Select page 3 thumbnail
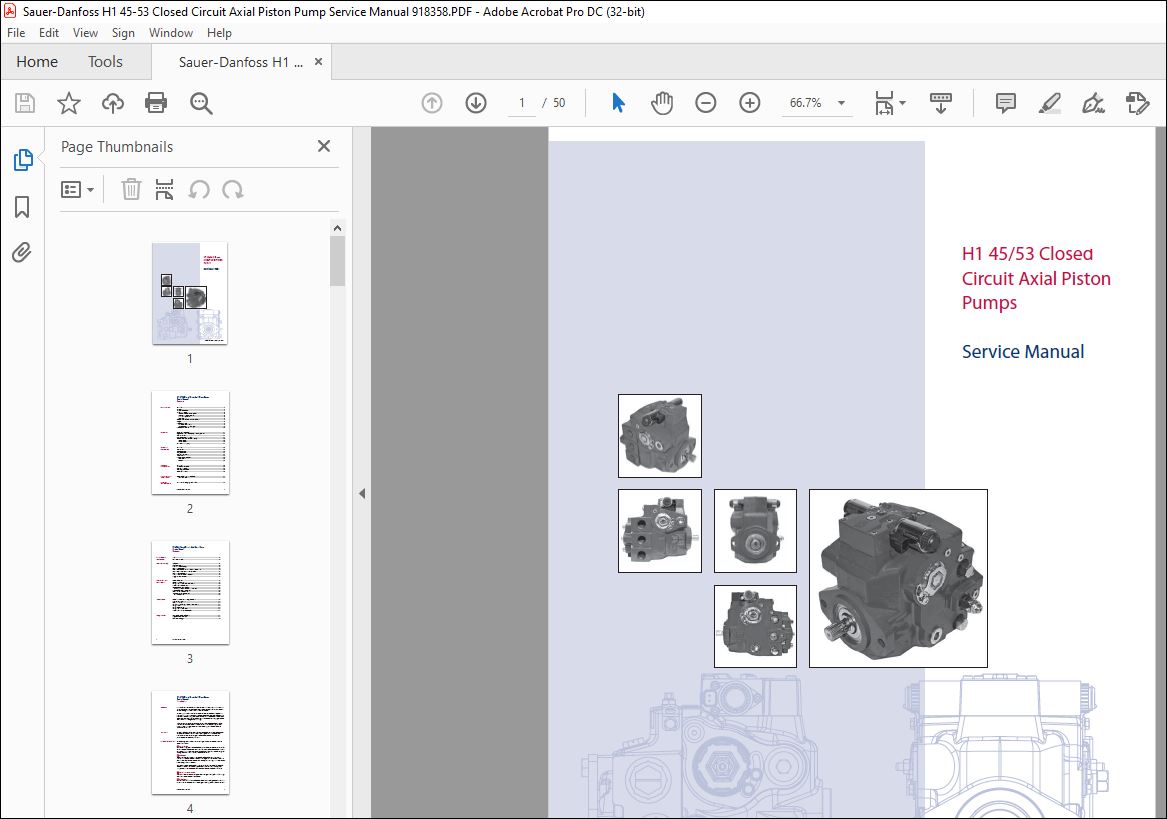Image resolution: width=1167 pixels, height=819 pixels. pos(190,593)
